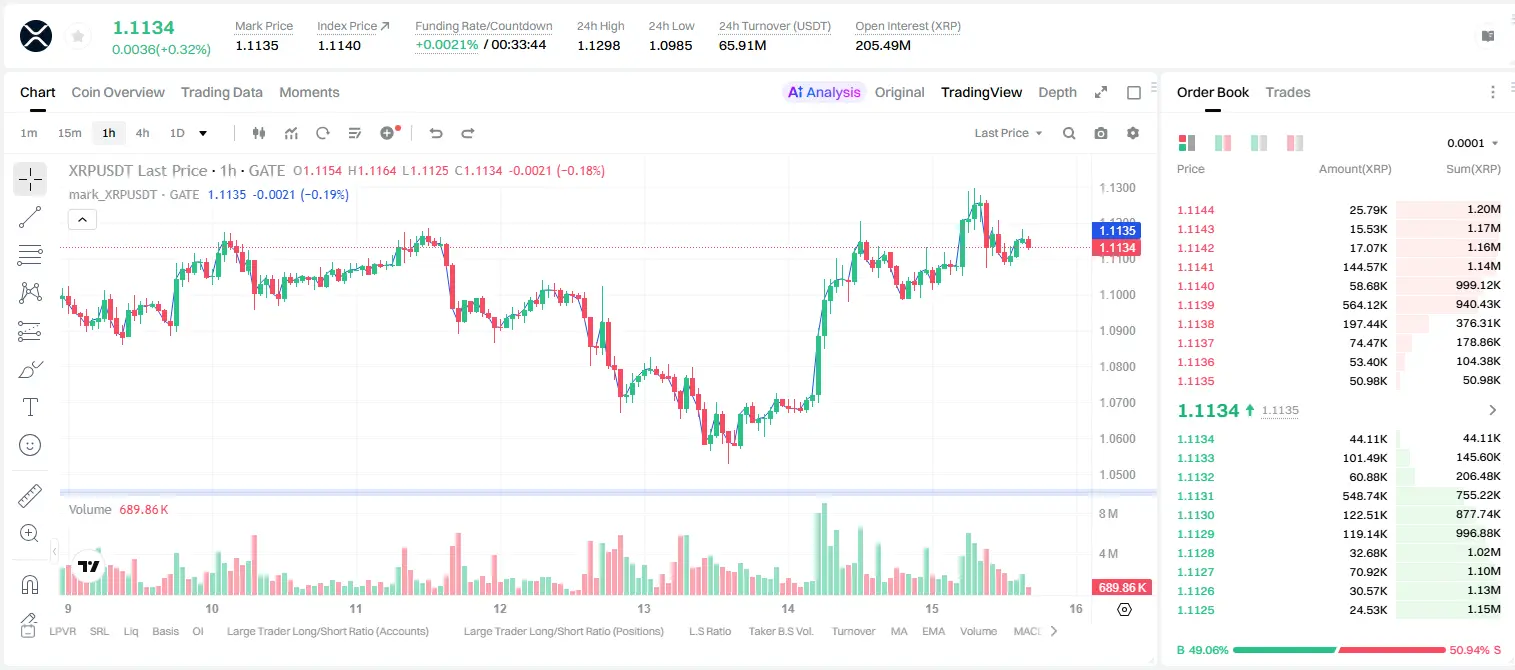Search symbol with magnifier icon
Viewport: 1515px width, 670px height.
[x=1069, y=133]
